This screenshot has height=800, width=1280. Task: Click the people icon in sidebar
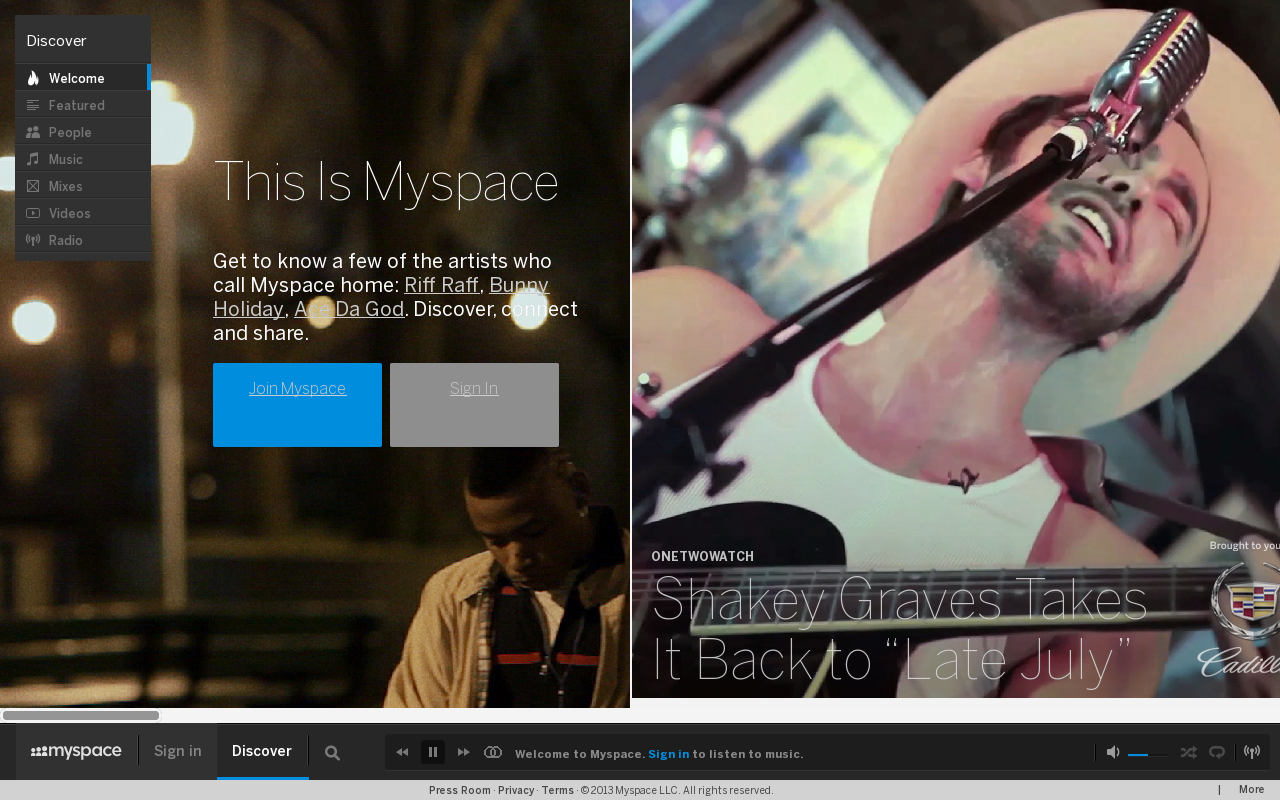click(x=33, y=132)
